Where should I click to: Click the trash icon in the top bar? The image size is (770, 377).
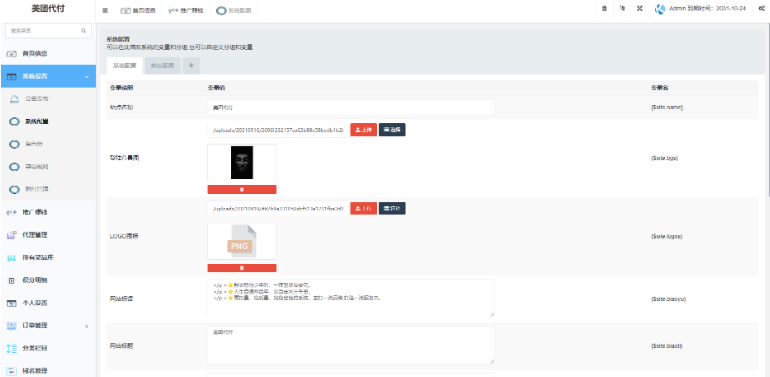pyautogui.click(x=605, y=8)
